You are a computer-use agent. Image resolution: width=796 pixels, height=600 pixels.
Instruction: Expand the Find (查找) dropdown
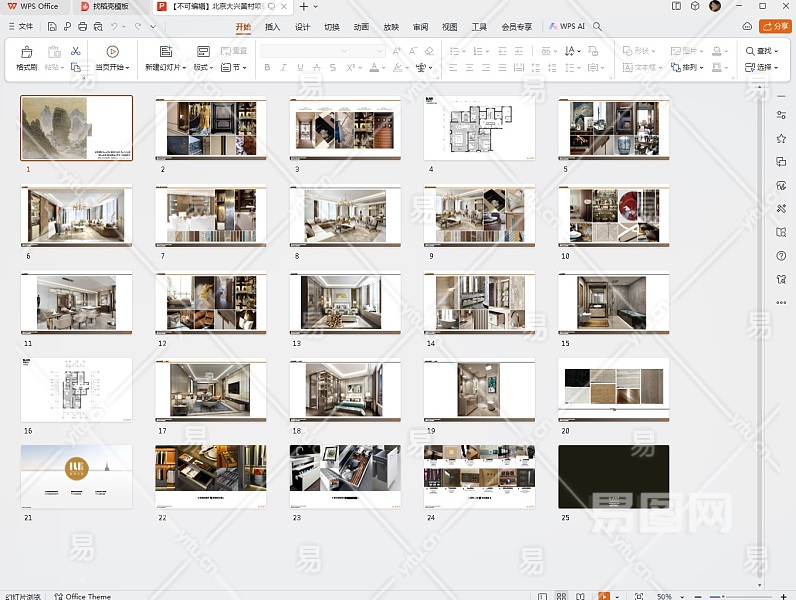pyautogui.click(x=775, y=50)
